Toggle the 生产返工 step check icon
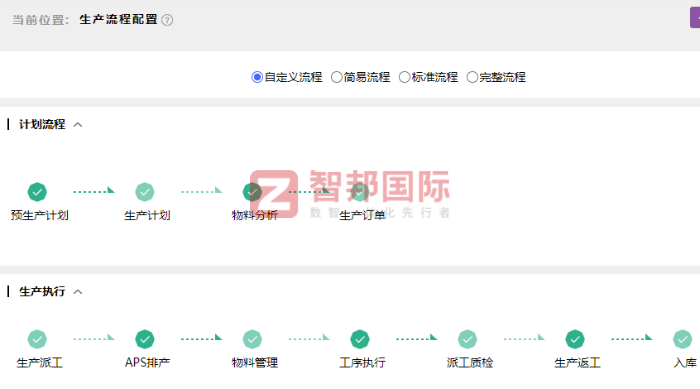This screenshot has height=389, width=700. (x=575, y=339)
